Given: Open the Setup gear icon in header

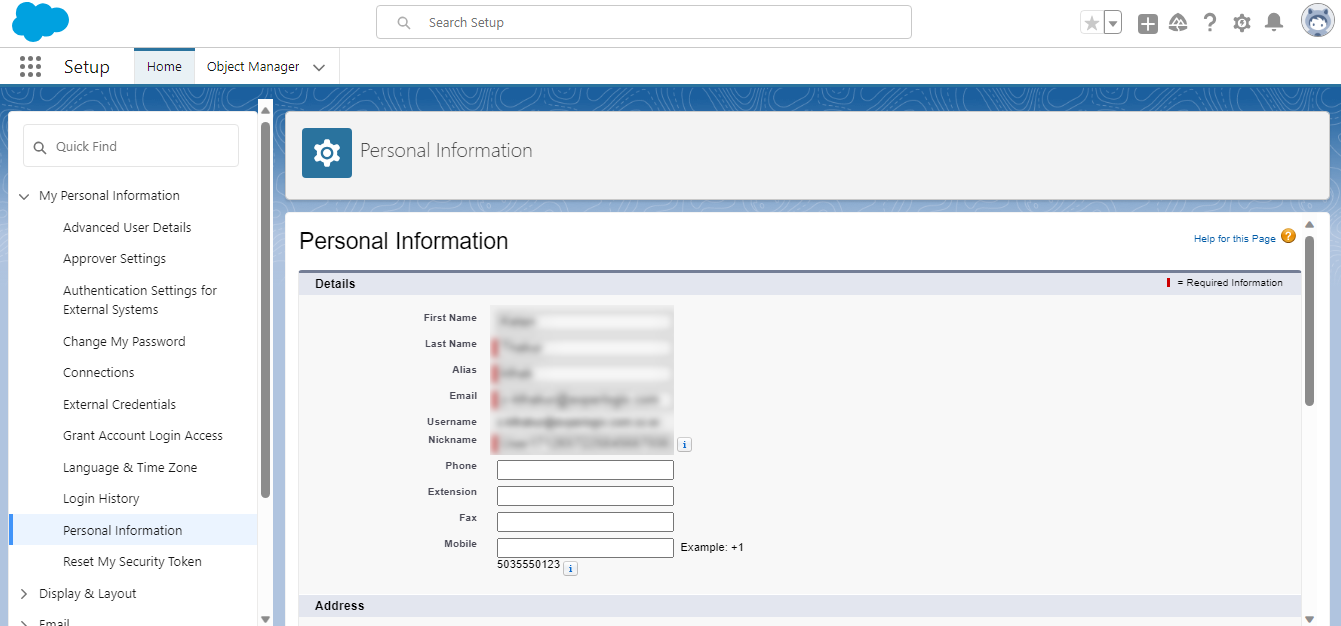Looking at the screenshot, I should (x=1242, y=23).
